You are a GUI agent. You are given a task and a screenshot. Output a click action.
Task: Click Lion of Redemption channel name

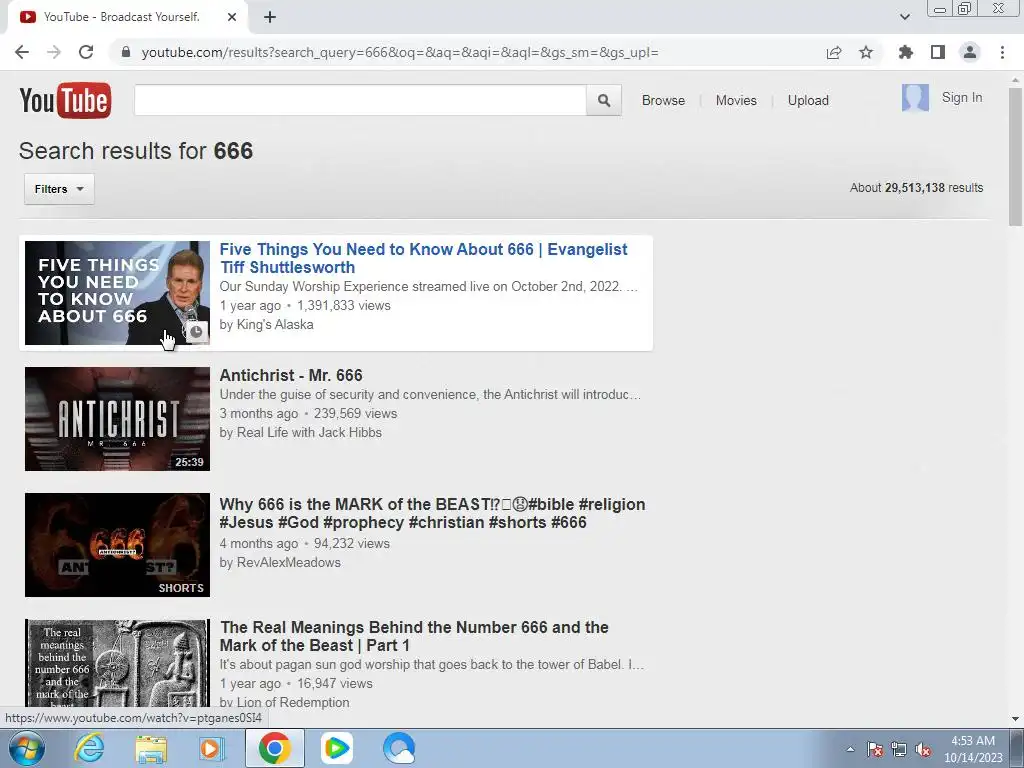(293, 702)
